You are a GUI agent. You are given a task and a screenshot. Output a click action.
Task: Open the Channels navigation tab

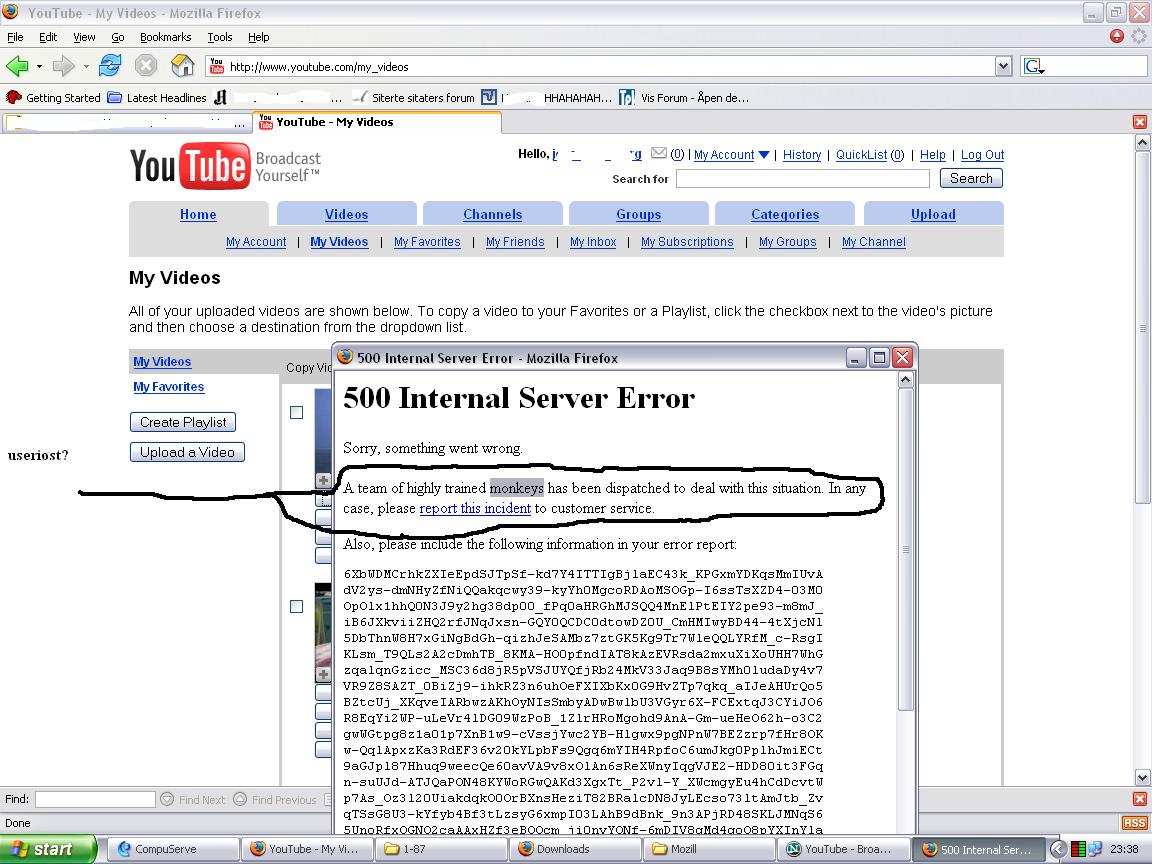(492, 215)
